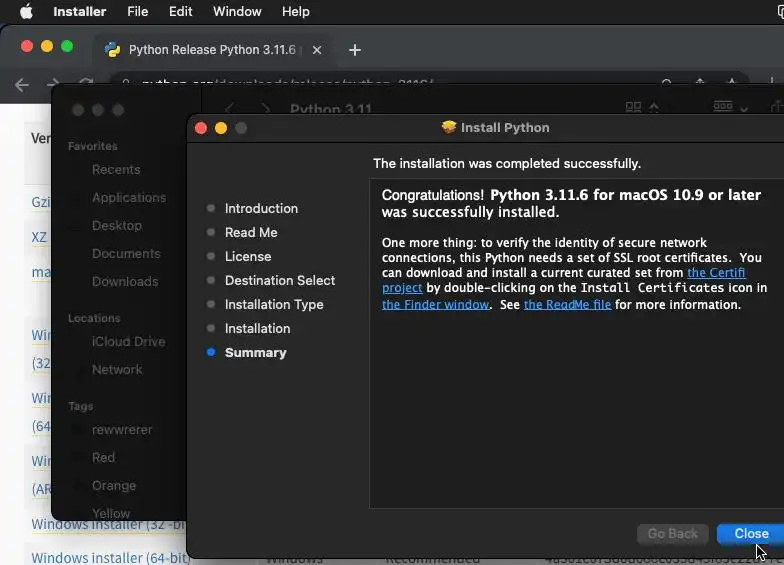Click the Read Me step in installer sidebar
The height and width of the screenshot is (565, 784).
point(251,232)
